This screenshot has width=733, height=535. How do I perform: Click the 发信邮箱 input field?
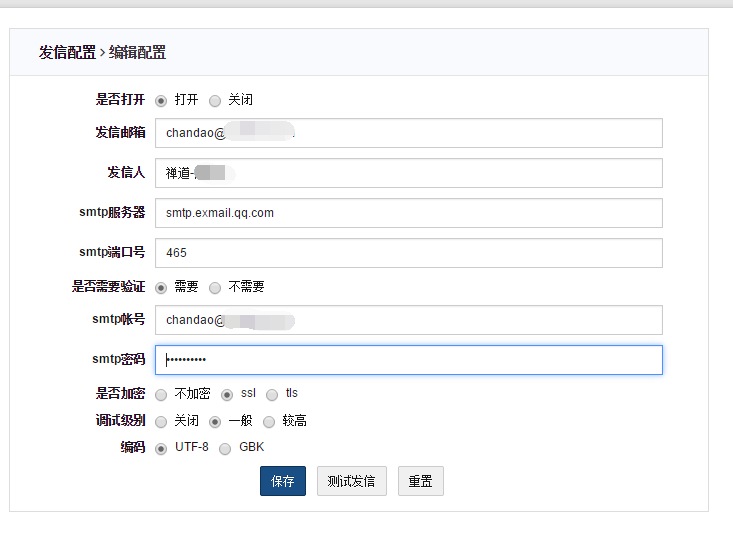pos(408,133)
